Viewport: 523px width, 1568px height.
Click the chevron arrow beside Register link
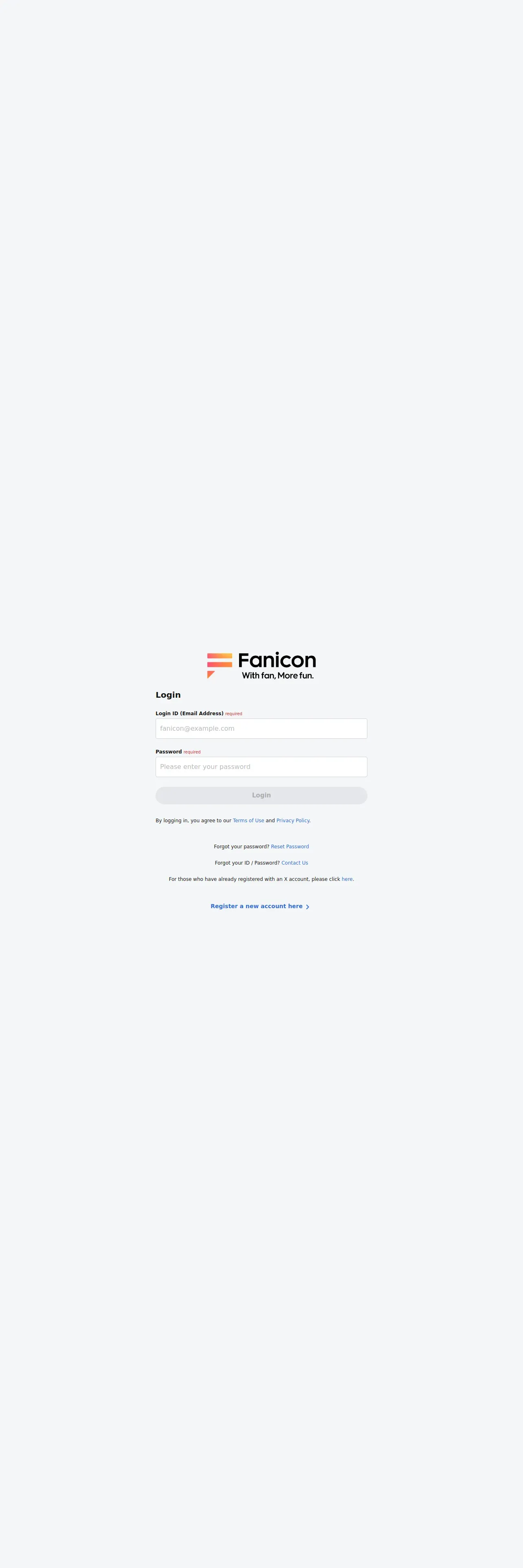point(308,907)
